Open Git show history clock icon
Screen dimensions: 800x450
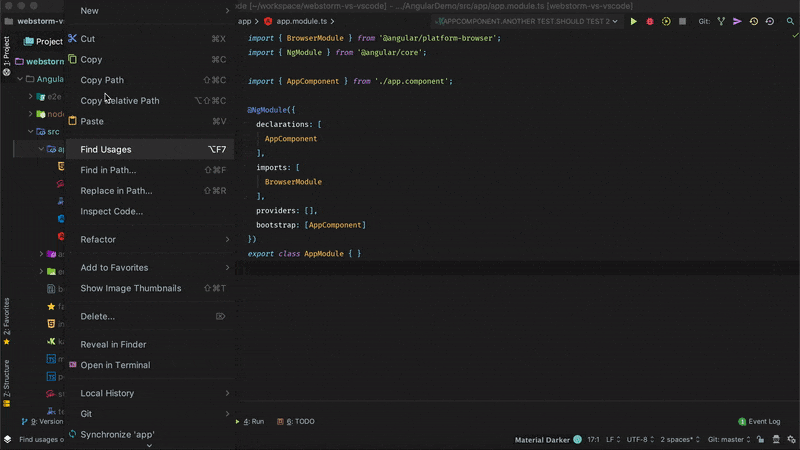point(754,21)
